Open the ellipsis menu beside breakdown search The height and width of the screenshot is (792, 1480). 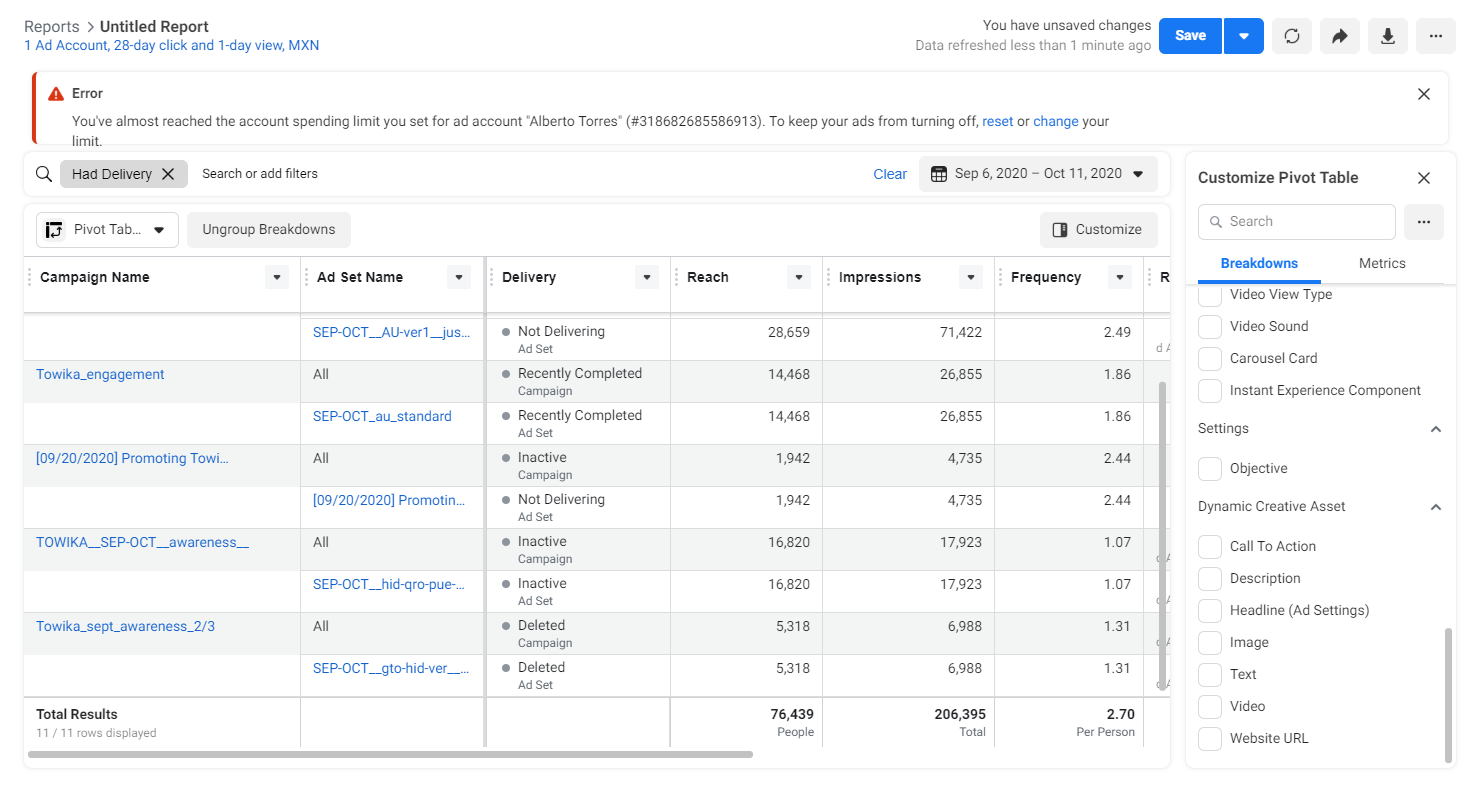[x=1424, y=222]
